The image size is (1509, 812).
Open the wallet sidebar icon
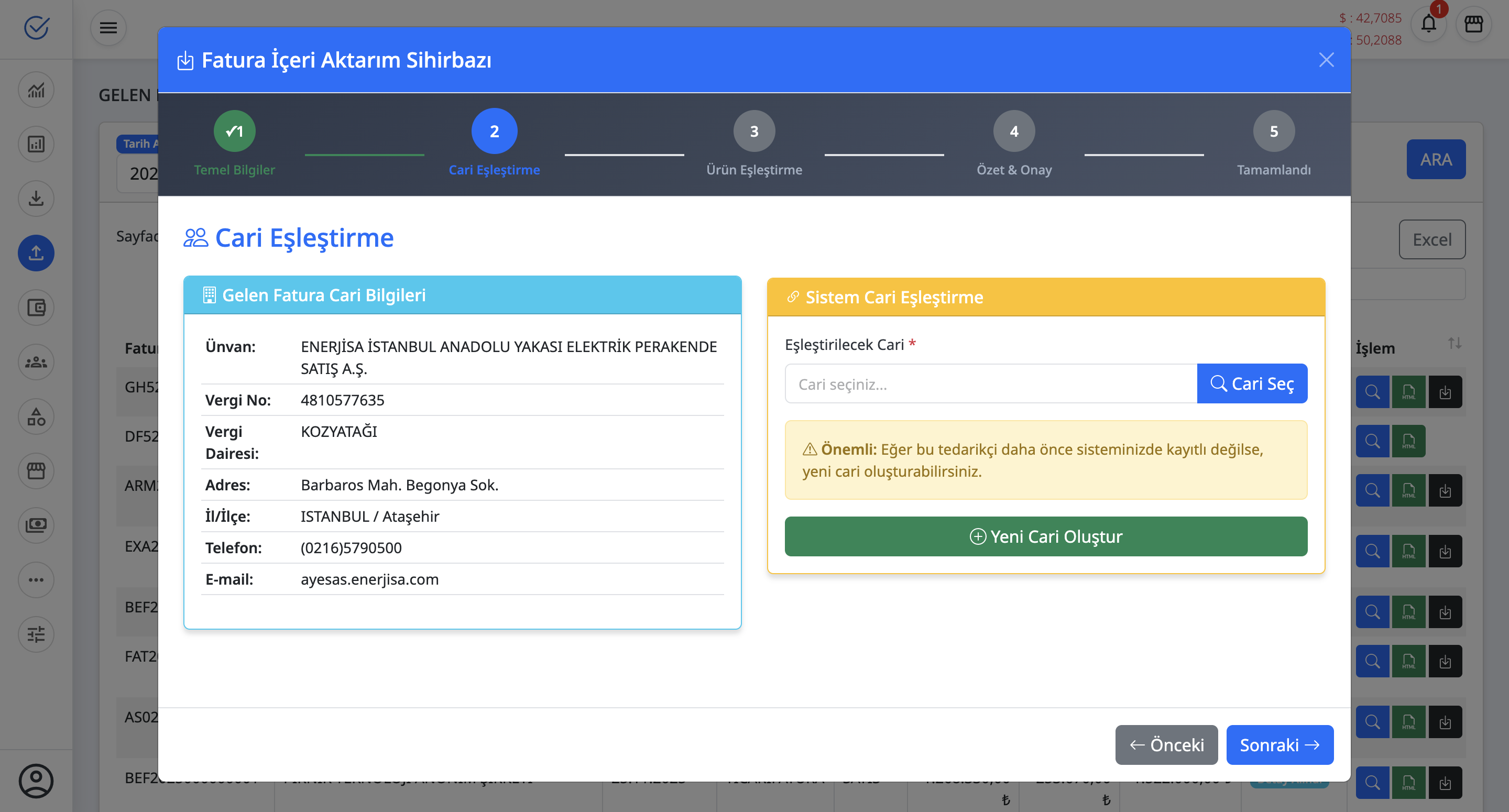[x=36, y=308]
